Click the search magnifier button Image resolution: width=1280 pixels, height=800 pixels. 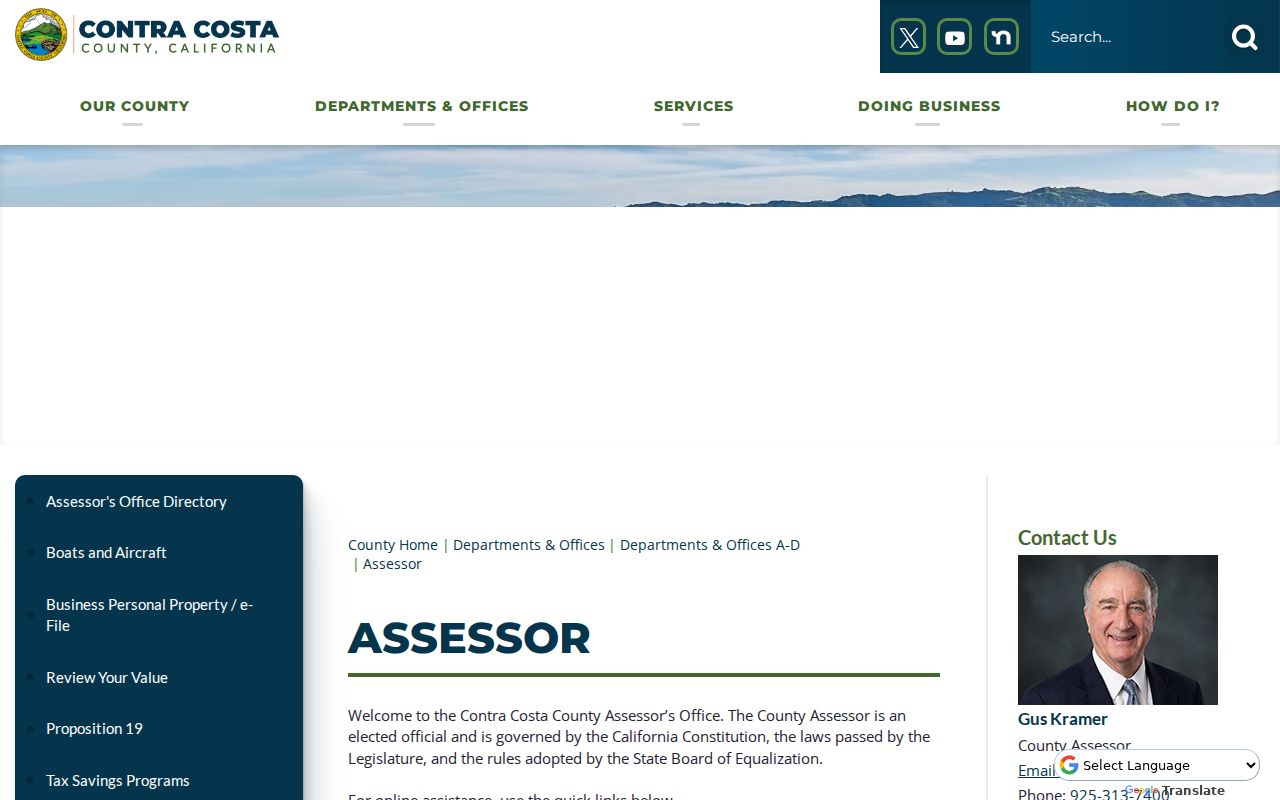(1244, 37)
